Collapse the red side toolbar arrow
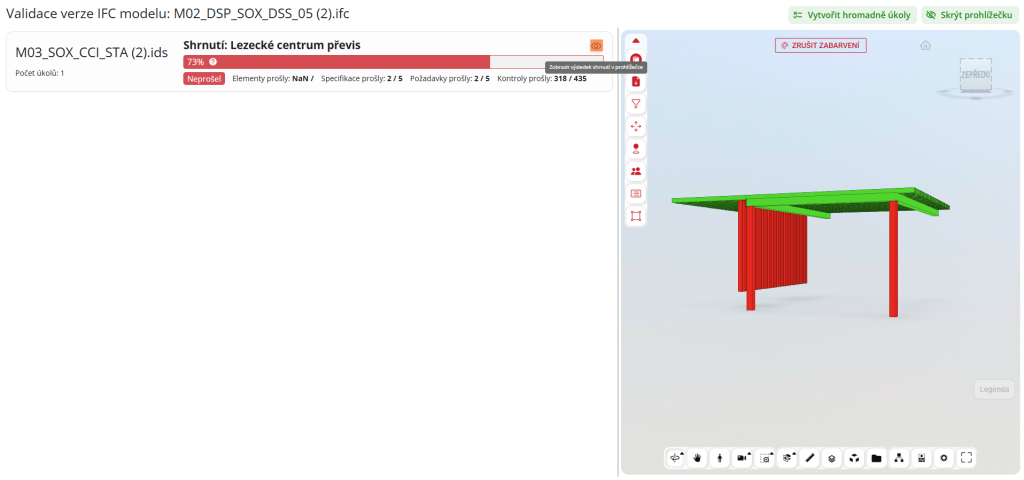The width and height of the screenshot is (1024, 480). pos(636,41)
